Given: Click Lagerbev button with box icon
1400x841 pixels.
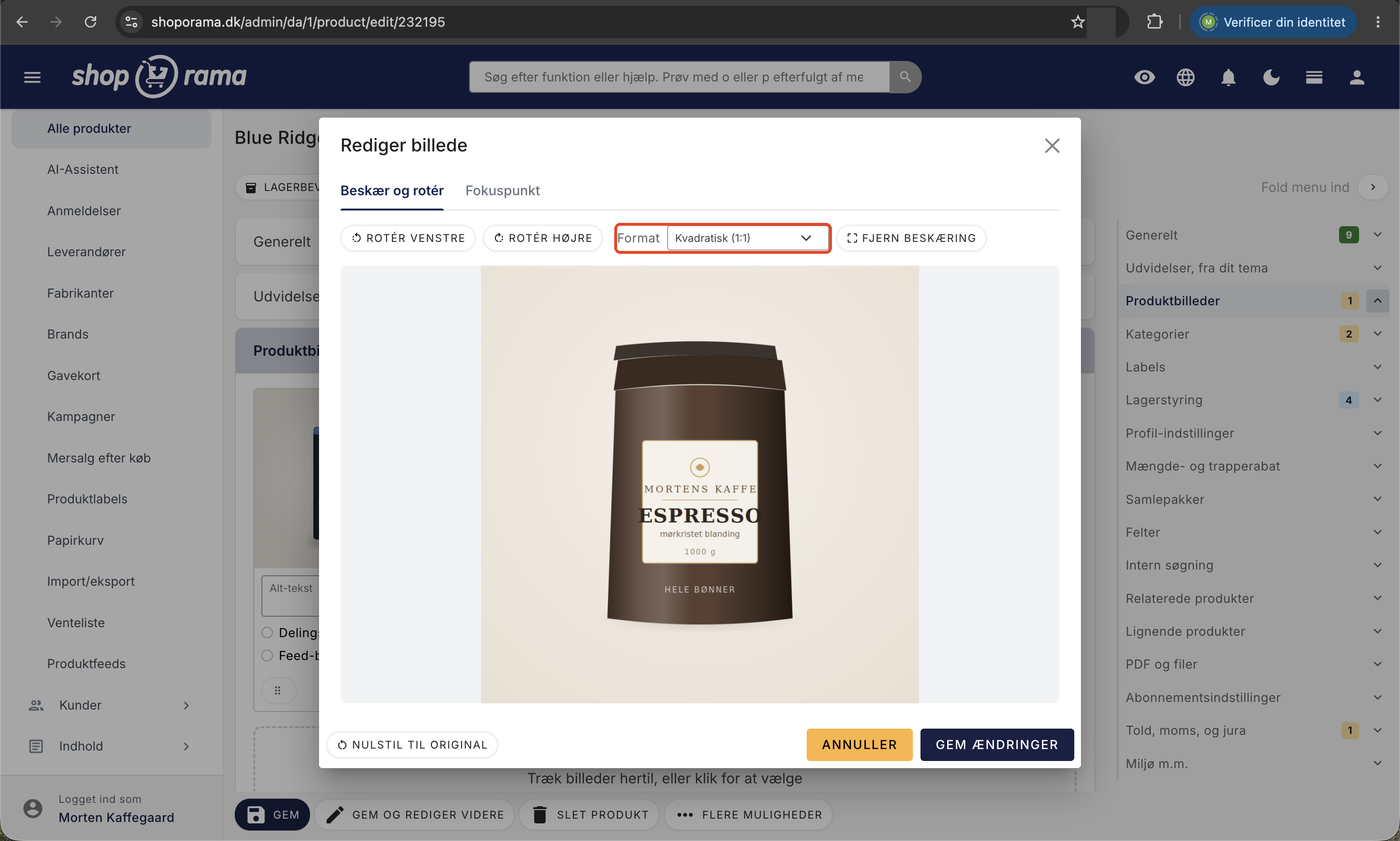Looking at the screenshot, I should [278, 187].
